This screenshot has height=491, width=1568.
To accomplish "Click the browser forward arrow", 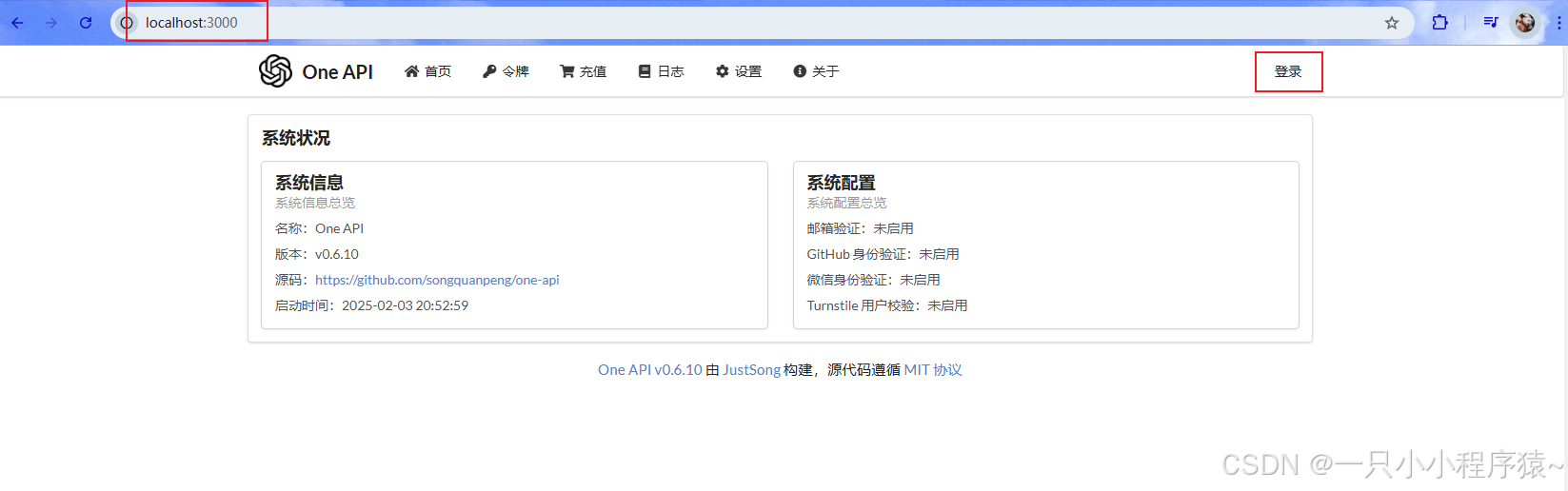I will pos(51,23).
